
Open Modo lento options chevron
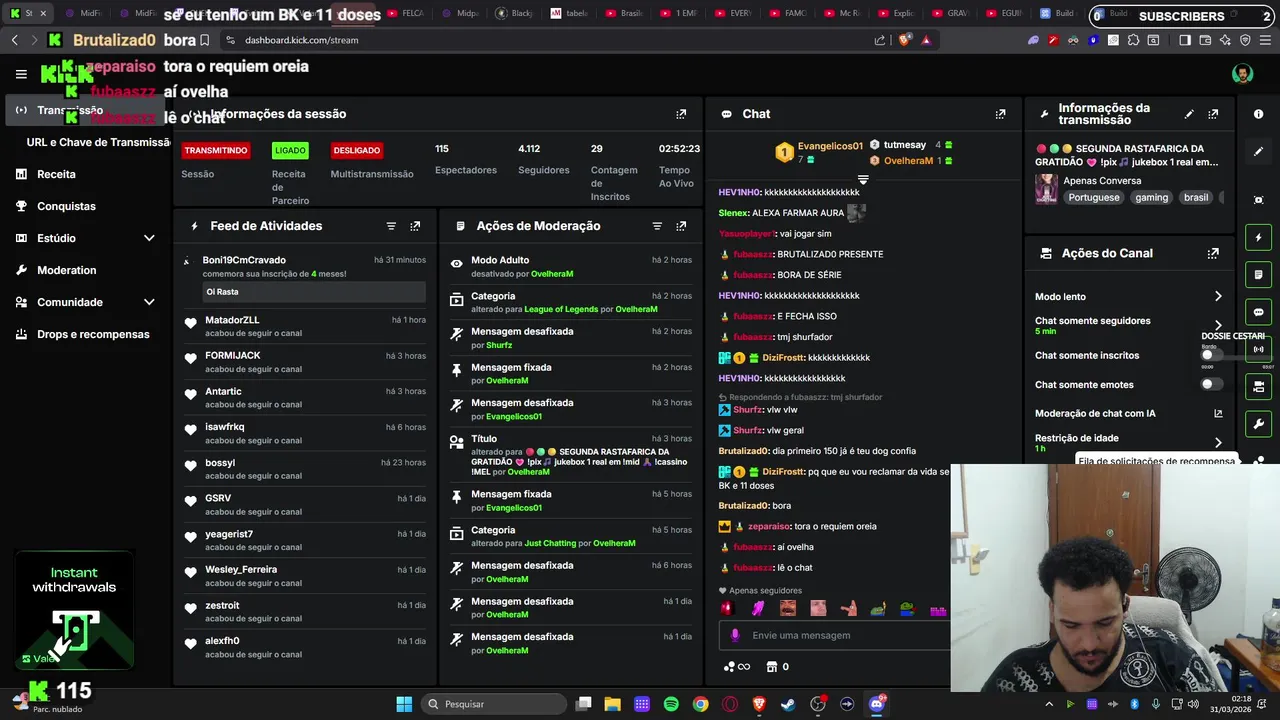(1218, 296)
